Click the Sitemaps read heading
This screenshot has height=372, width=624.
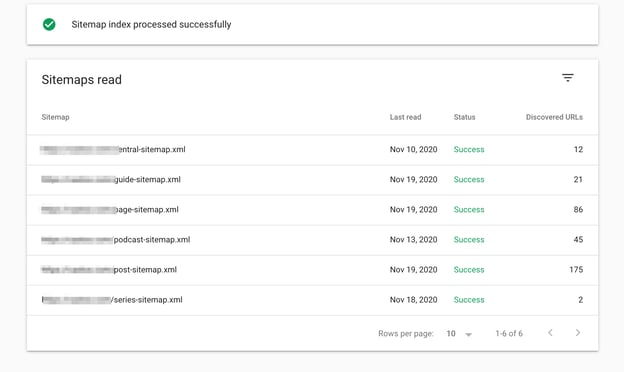pyautogui.click(x=82, y=80)
